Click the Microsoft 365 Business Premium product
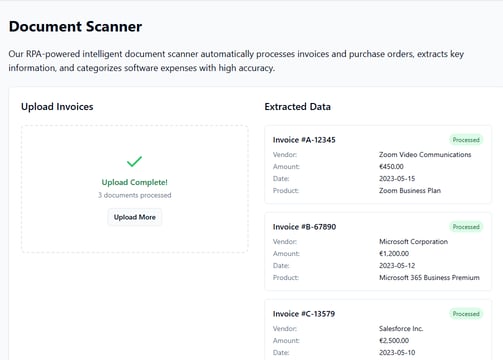 pyautogui.click(x=429, y=278)
